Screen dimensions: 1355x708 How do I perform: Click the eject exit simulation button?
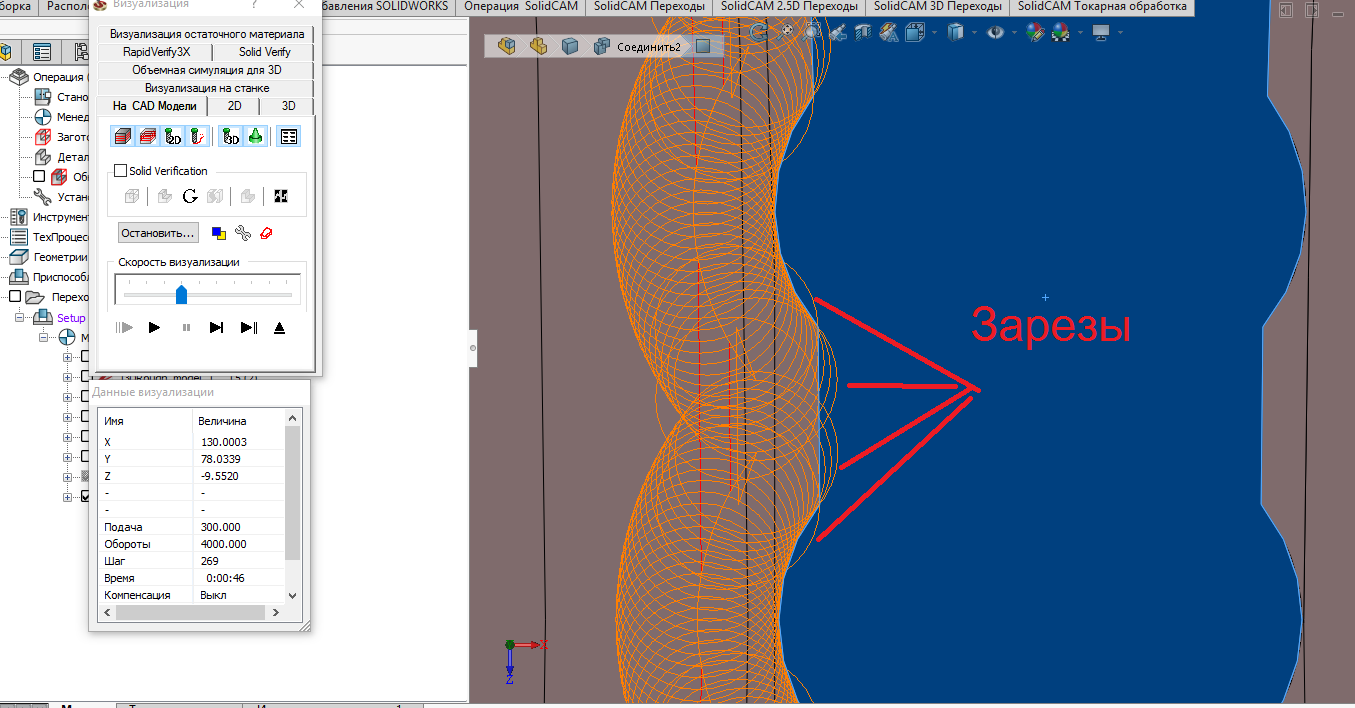[280, 327]
